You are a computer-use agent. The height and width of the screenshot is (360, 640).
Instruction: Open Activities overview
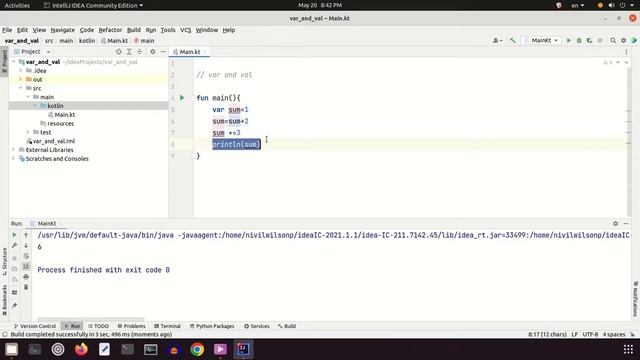point(17,5)
